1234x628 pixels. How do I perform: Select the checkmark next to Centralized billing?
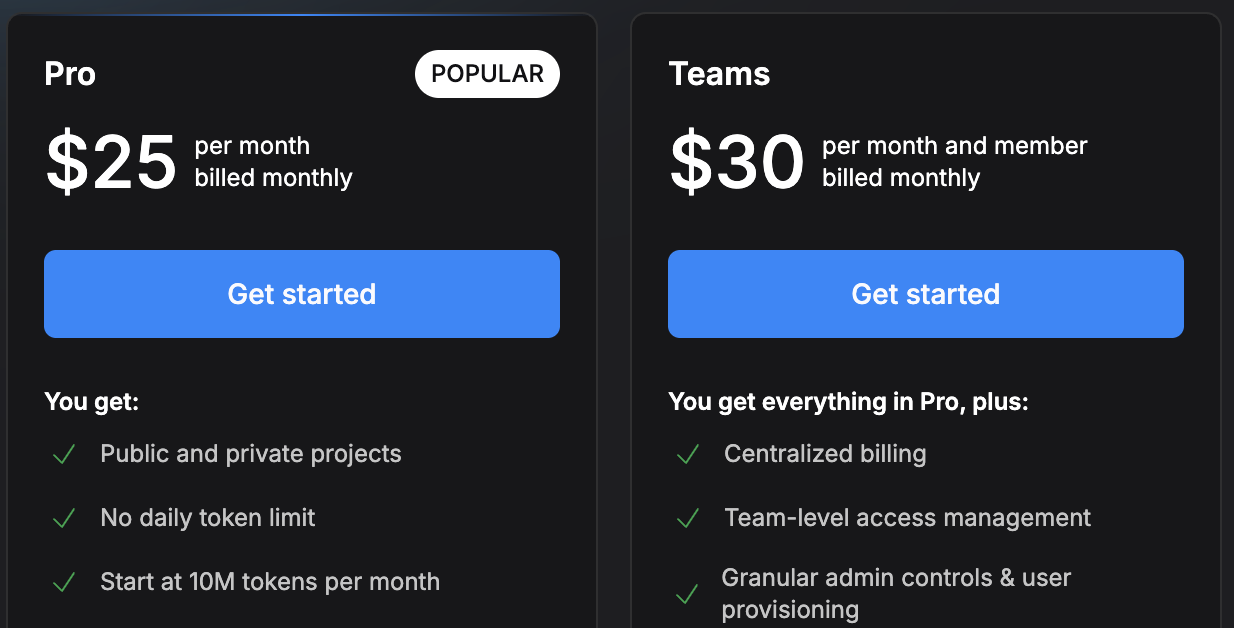[x=687, y=454]
